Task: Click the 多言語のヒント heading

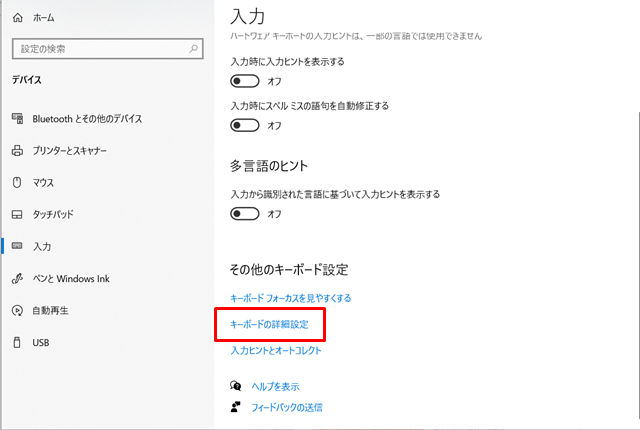Action: point(269,166)
